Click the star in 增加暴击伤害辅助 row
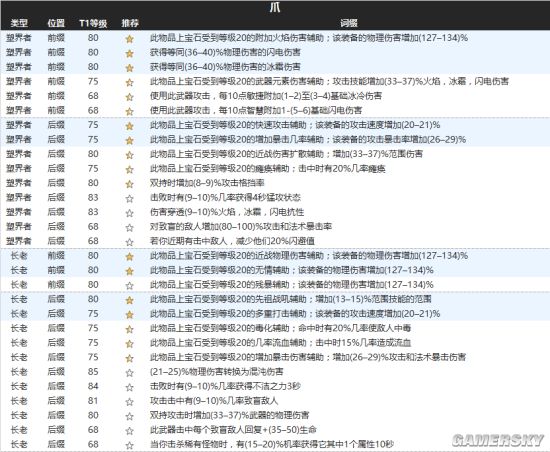550x452 pixels. click(129, 358)
